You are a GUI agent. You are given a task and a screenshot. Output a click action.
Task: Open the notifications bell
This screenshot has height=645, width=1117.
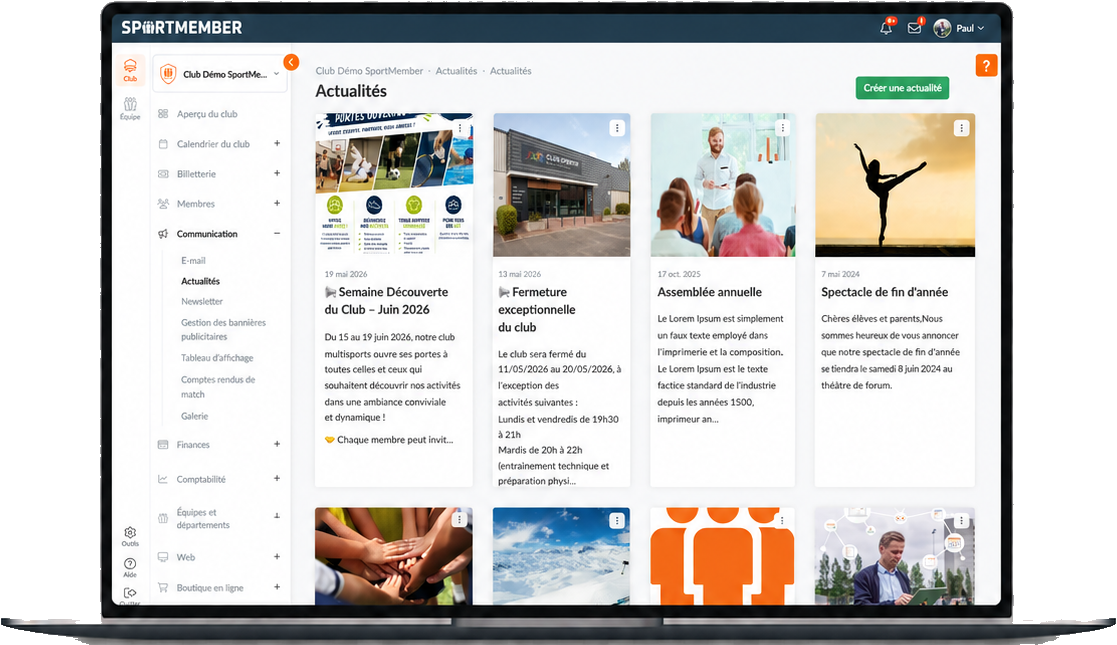[885, 29]
